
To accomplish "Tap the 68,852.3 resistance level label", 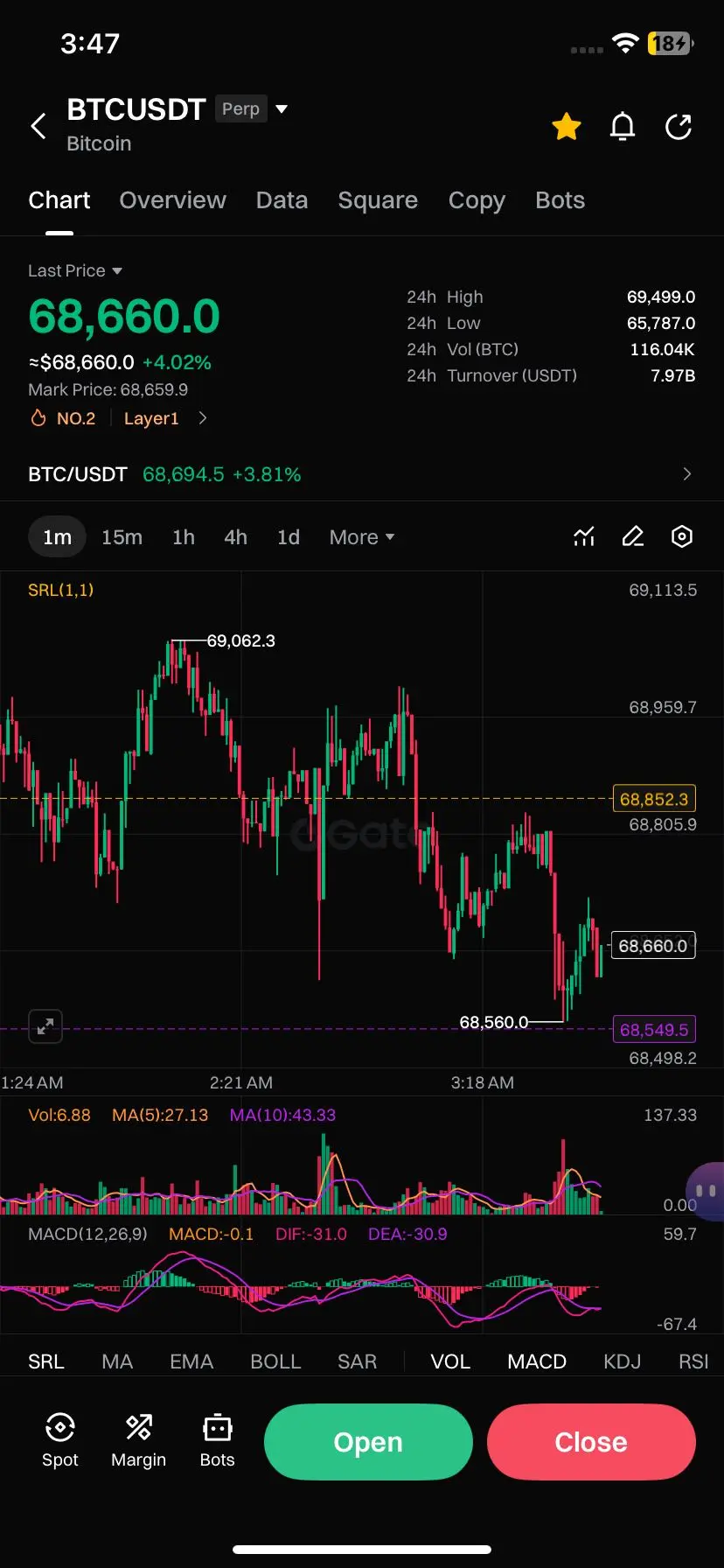I will [x=654, y=799].
